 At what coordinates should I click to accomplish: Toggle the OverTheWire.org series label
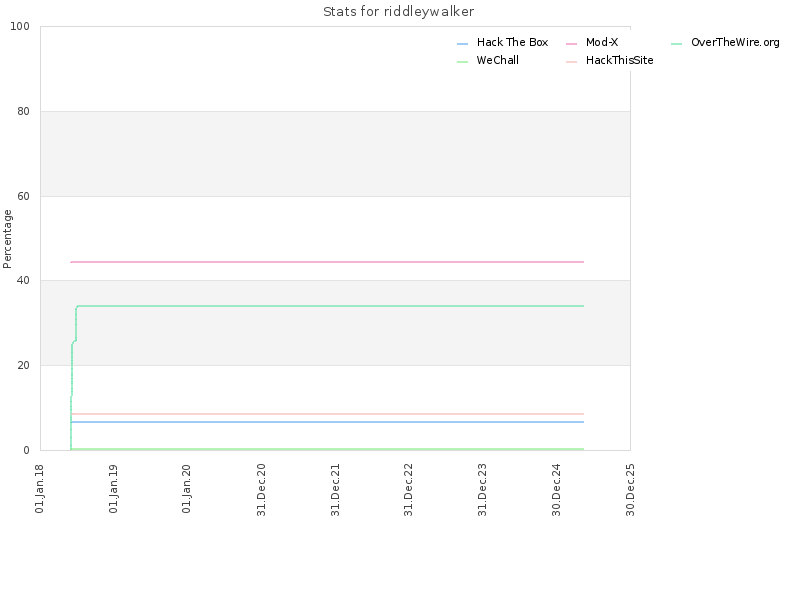pos(735,42)
